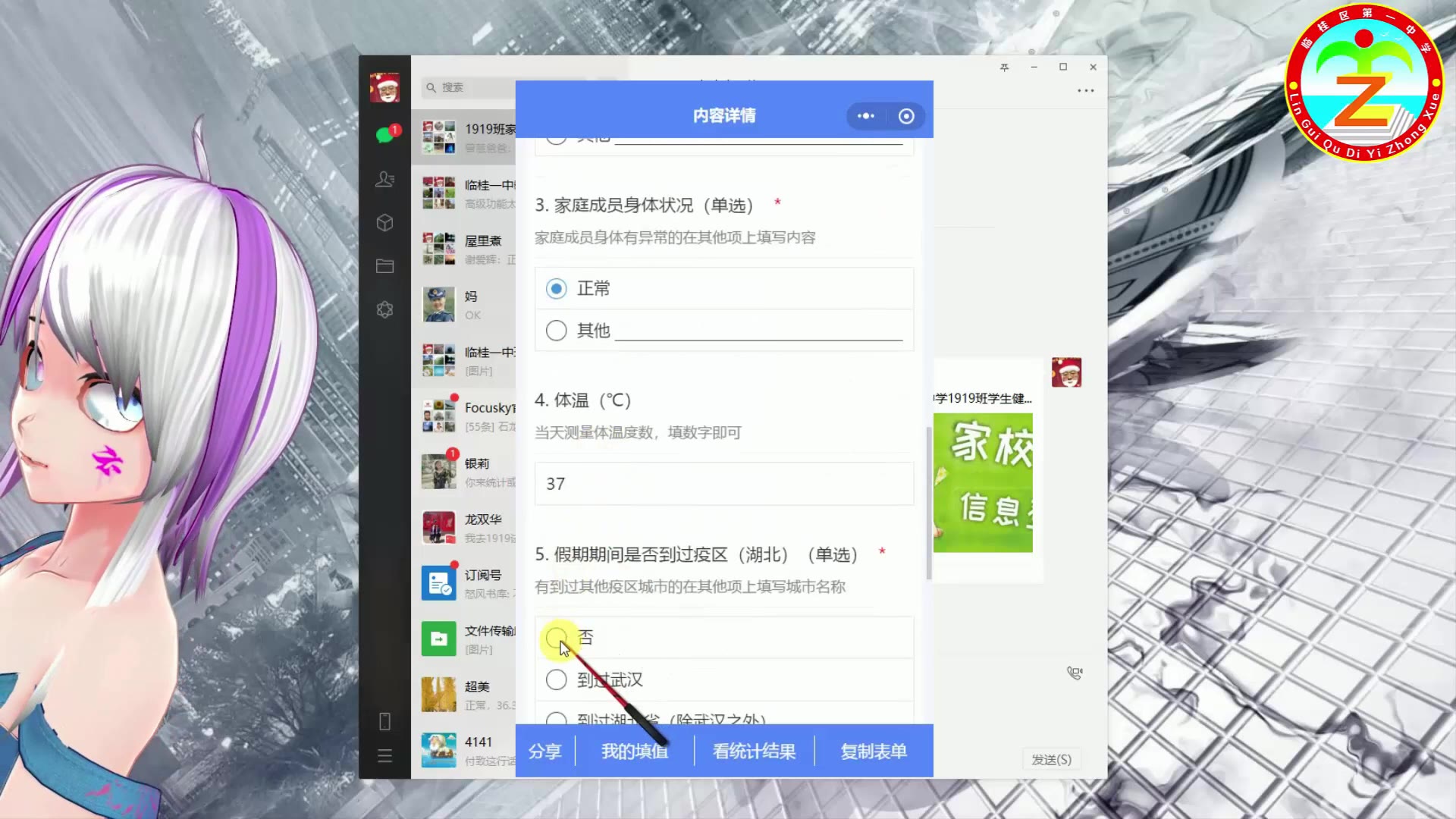Pin the WeChat window on top
This screenshot has width=1456, height=819.
[1004, 67]
